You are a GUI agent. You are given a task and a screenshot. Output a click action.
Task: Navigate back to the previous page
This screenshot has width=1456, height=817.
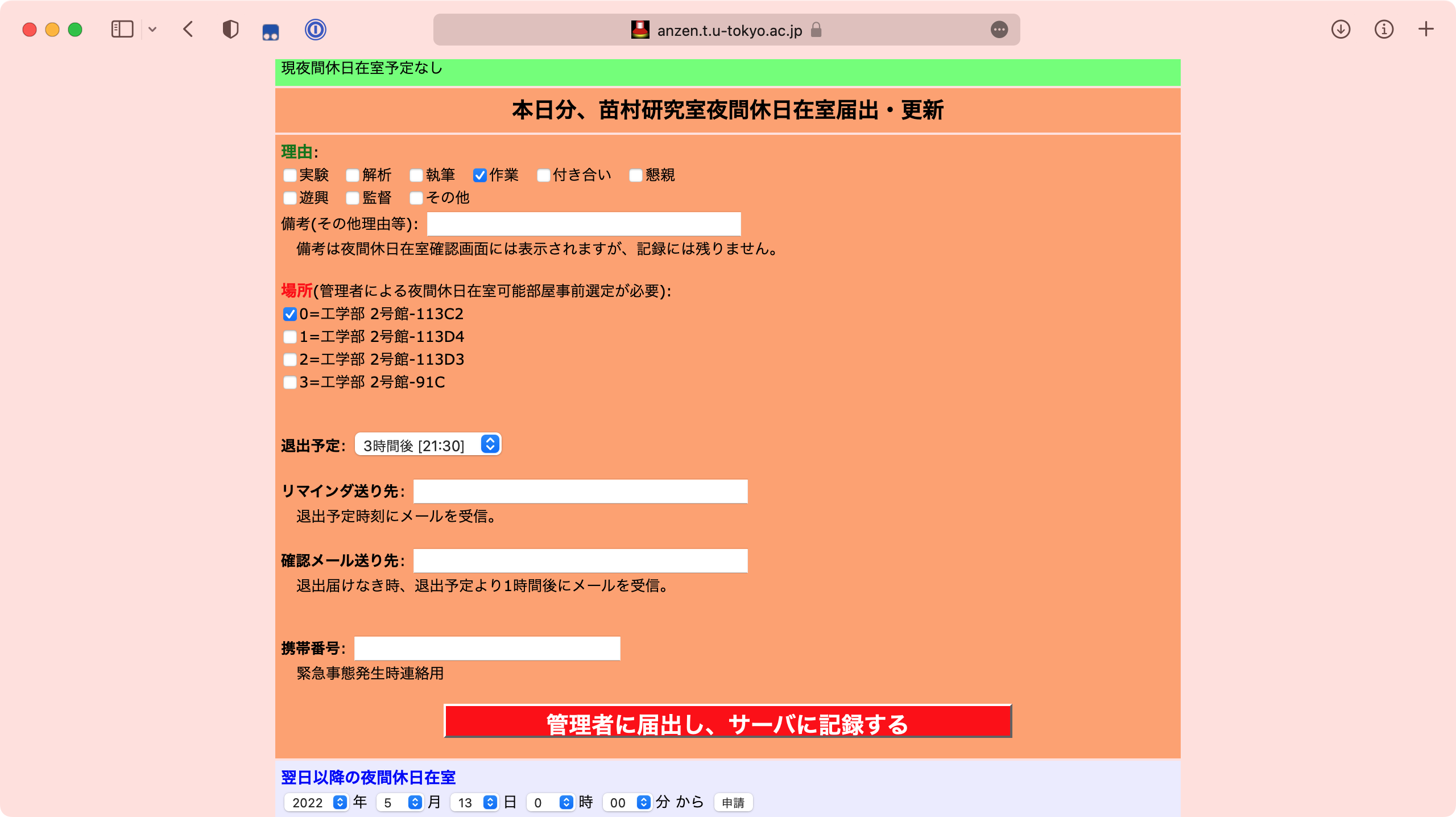[x=188, y=30]
